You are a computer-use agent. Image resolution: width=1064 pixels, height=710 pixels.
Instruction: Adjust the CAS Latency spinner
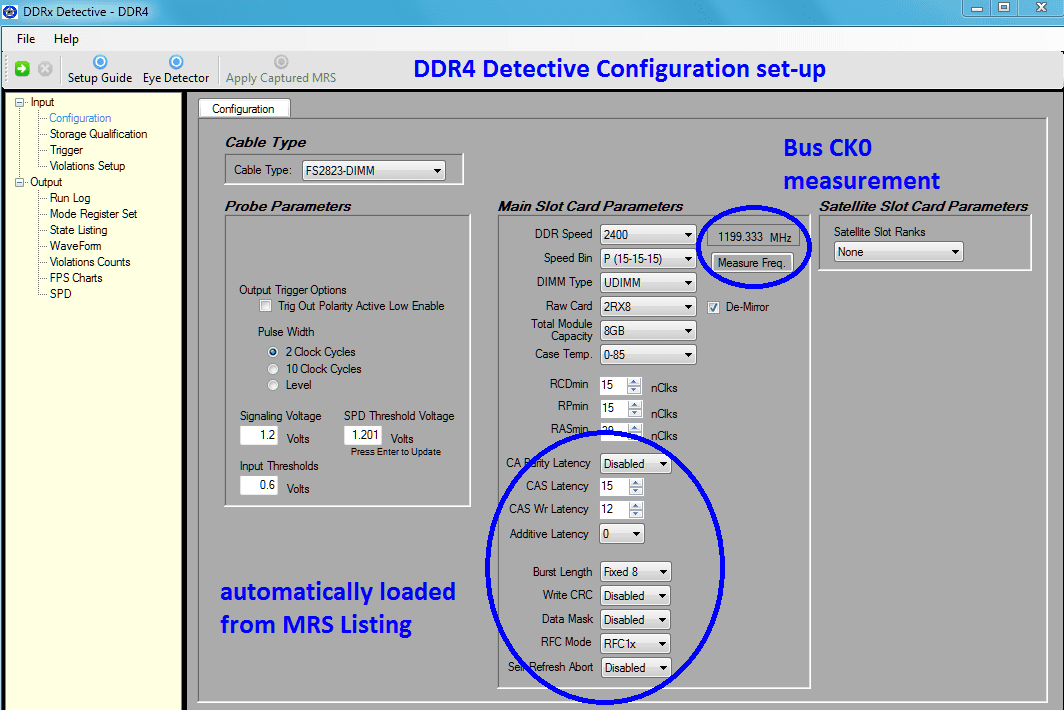(x=635, y=486)
